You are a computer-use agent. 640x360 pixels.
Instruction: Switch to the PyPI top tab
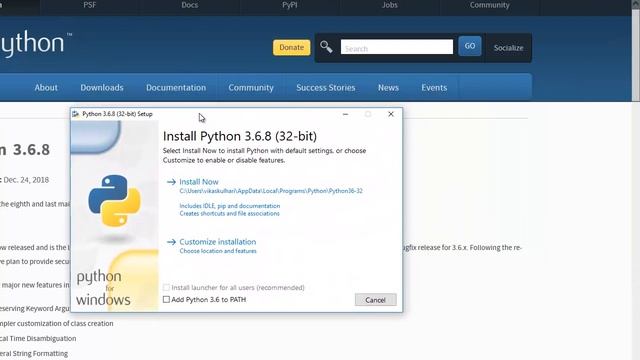pos(290,5)
